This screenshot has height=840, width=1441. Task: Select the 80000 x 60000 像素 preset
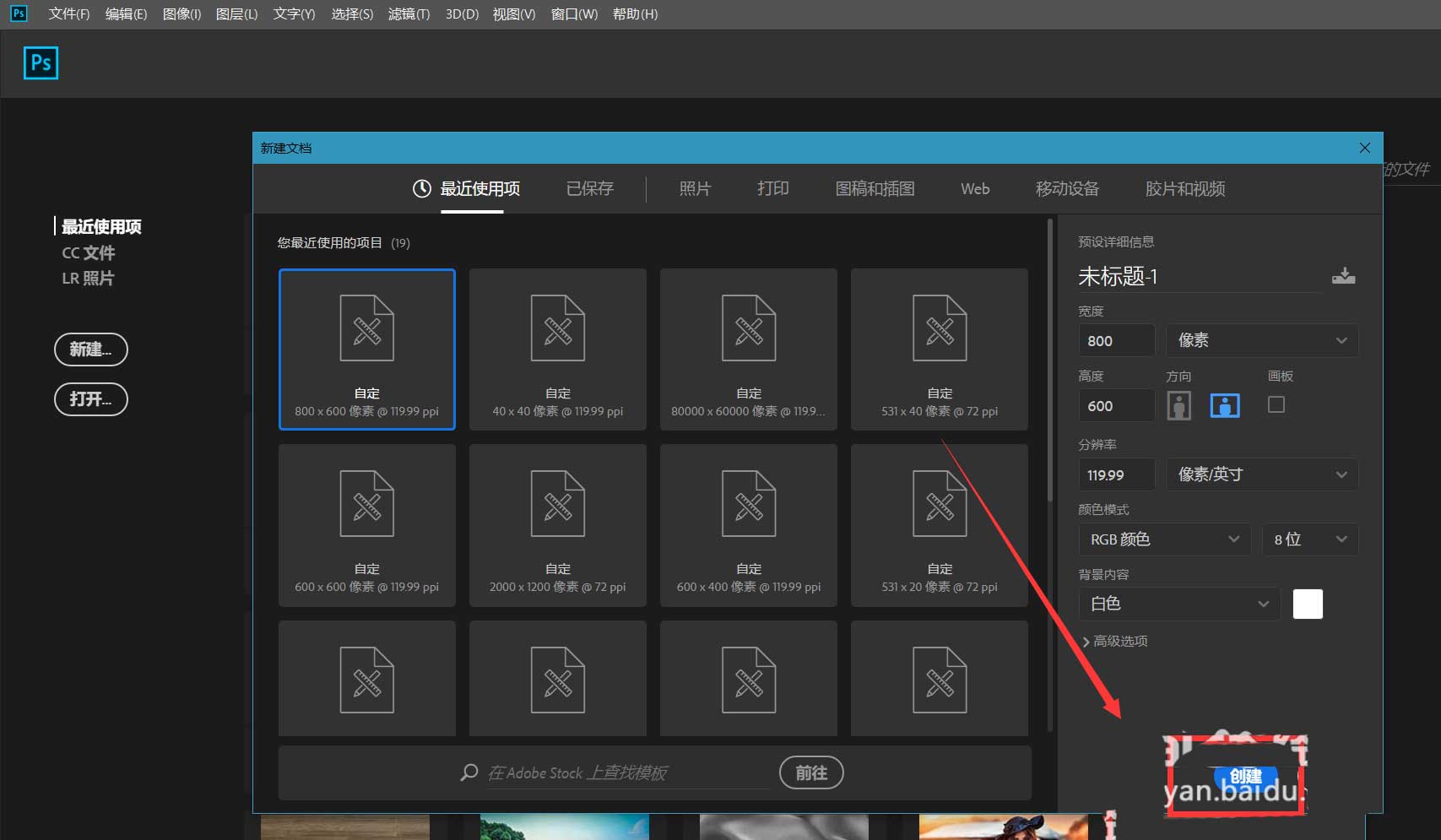click(749, 350)
